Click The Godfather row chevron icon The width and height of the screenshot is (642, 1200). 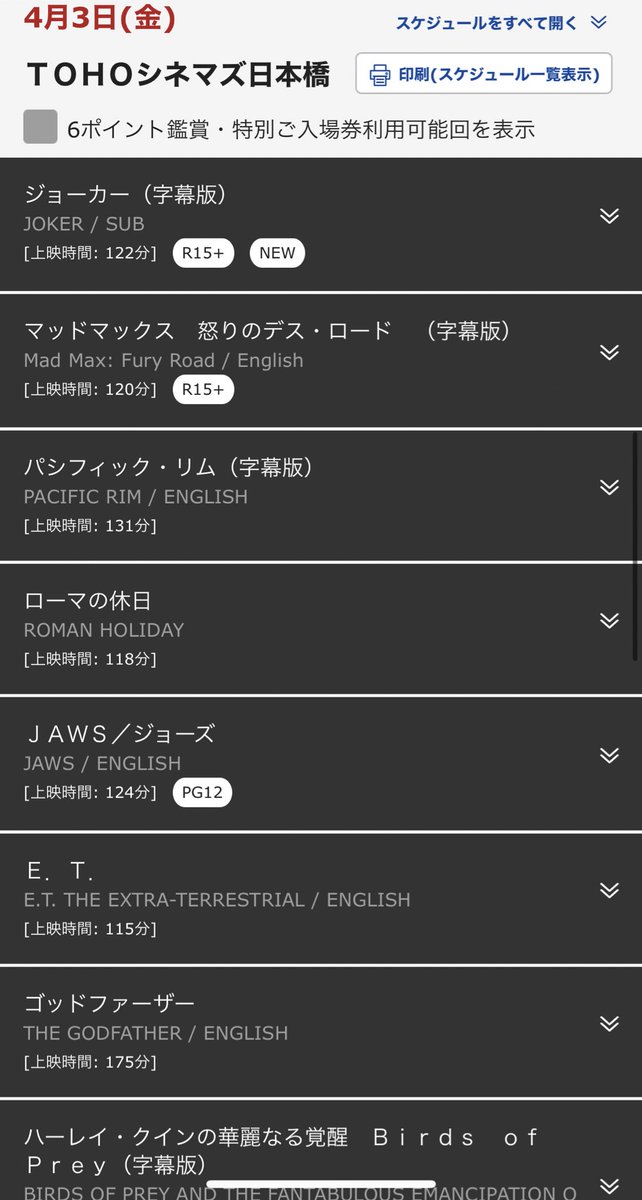pos(609,1023)
